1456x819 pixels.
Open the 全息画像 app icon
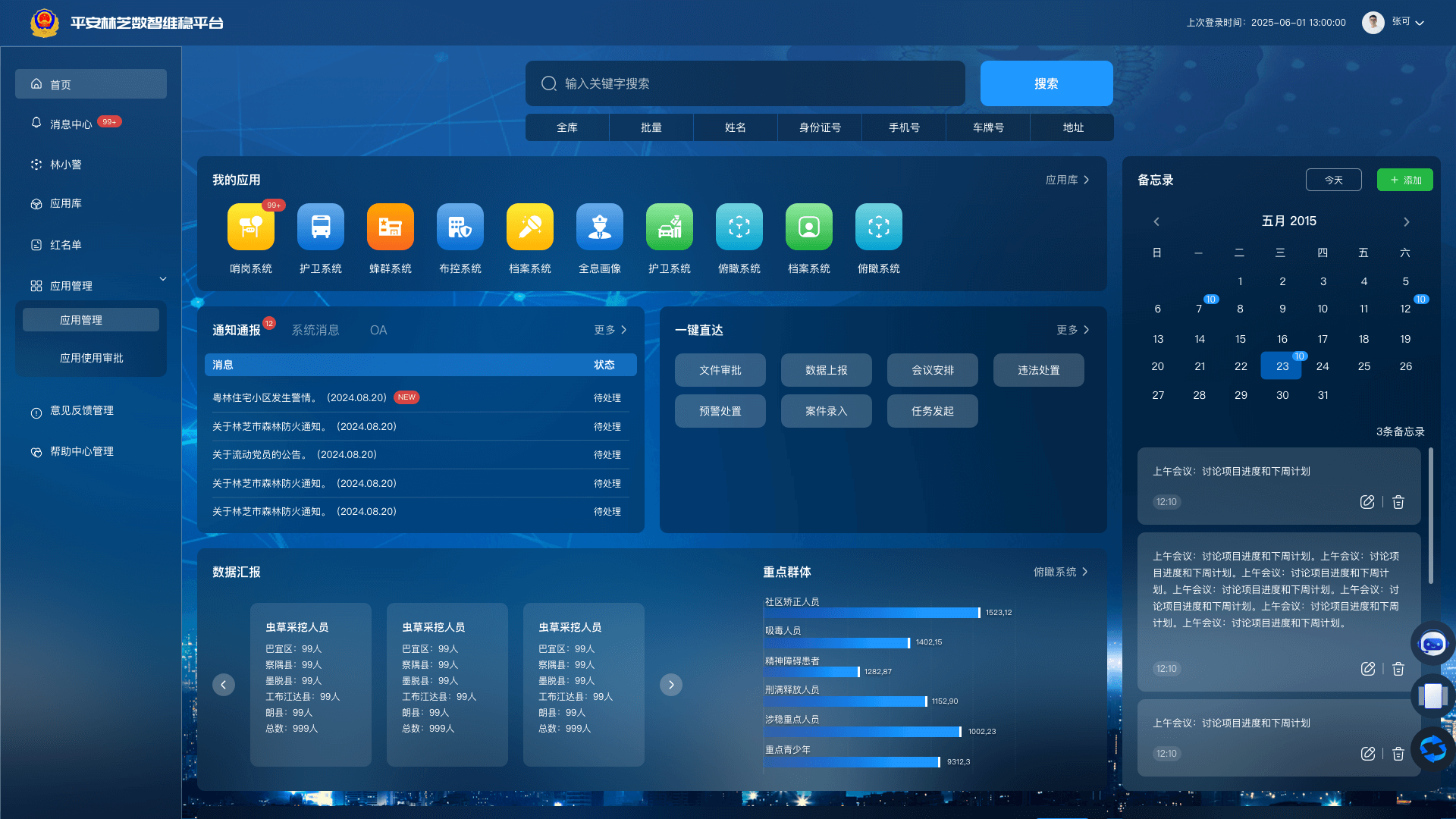(600, 227)
